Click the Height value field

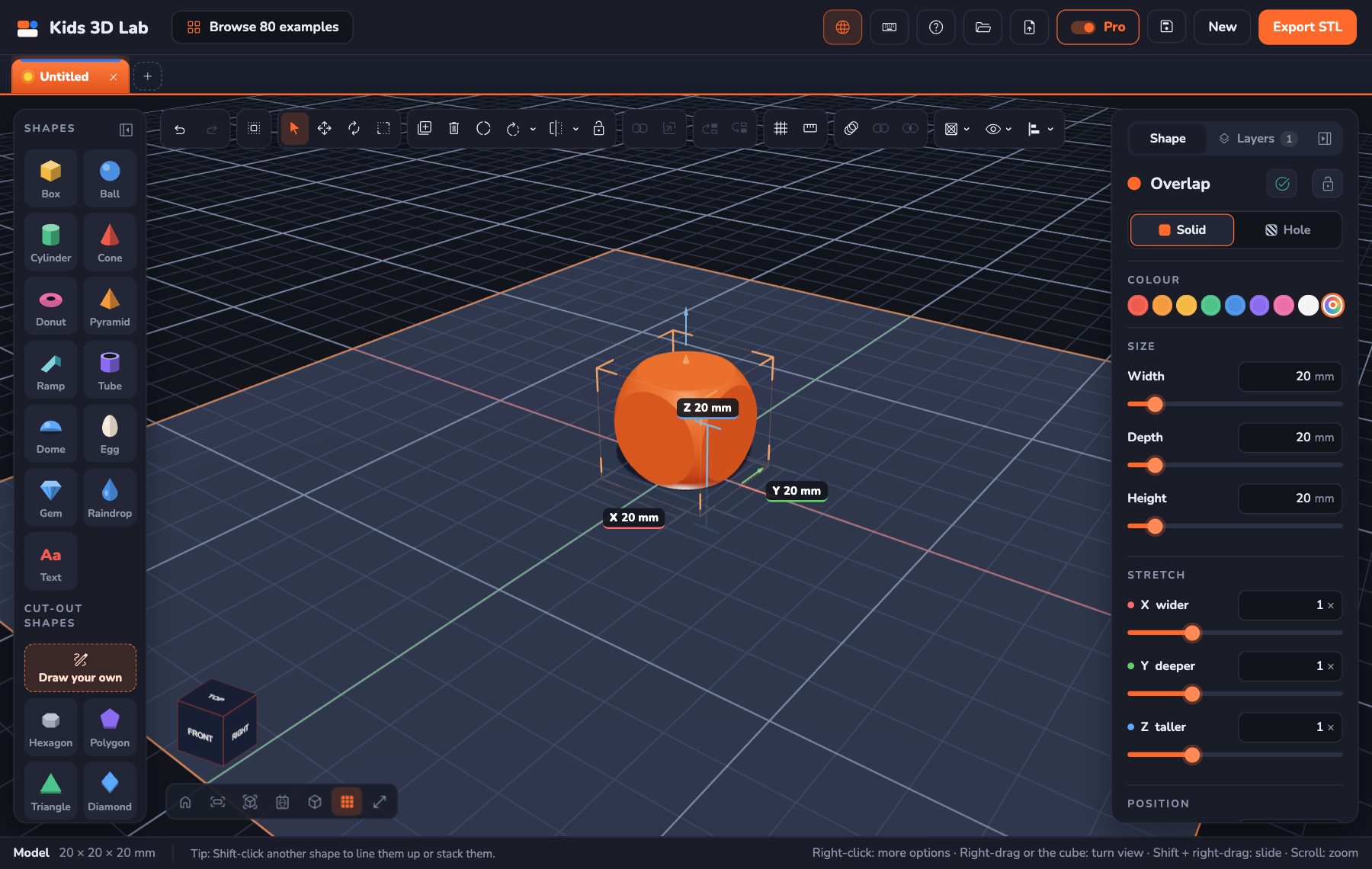click(x=1290, y=499)
